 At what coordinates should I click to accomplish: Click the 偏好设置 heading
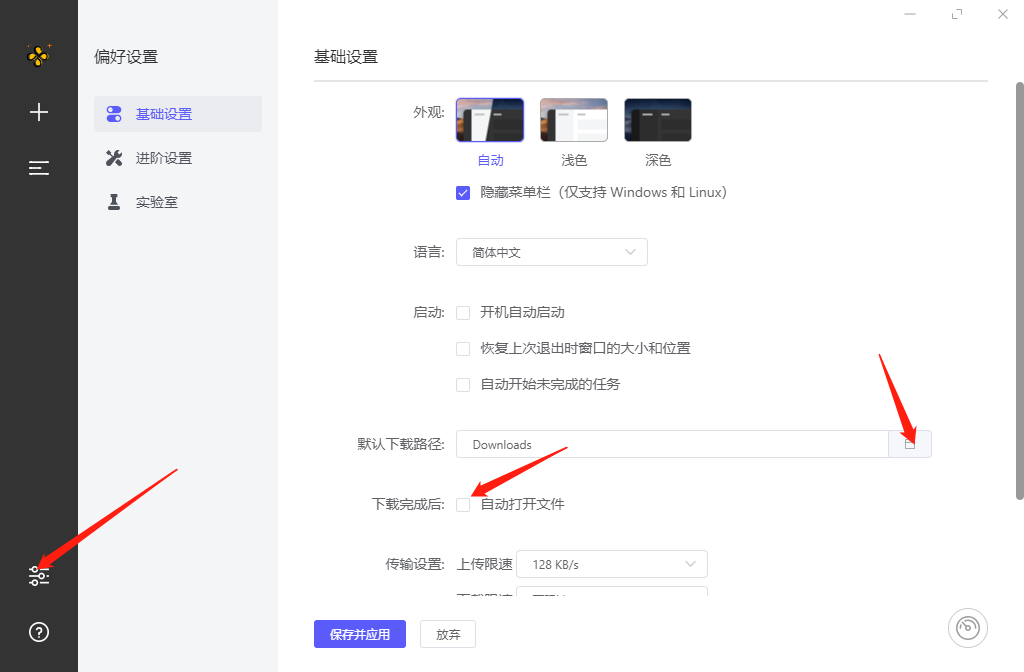[126, 57]
